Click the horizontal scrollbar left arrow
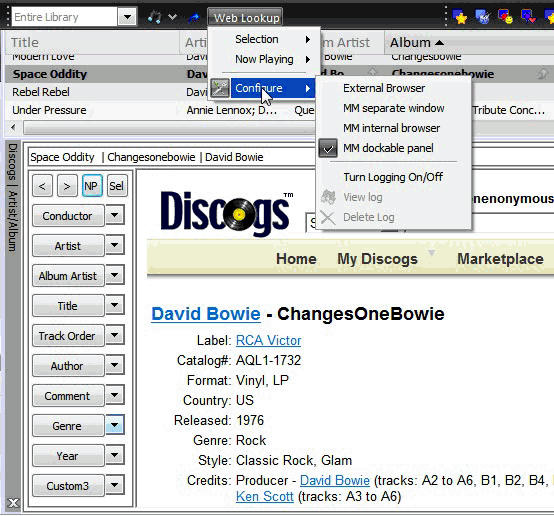The height and width of the screenshot is (516, 554). [x=13, y=127]
